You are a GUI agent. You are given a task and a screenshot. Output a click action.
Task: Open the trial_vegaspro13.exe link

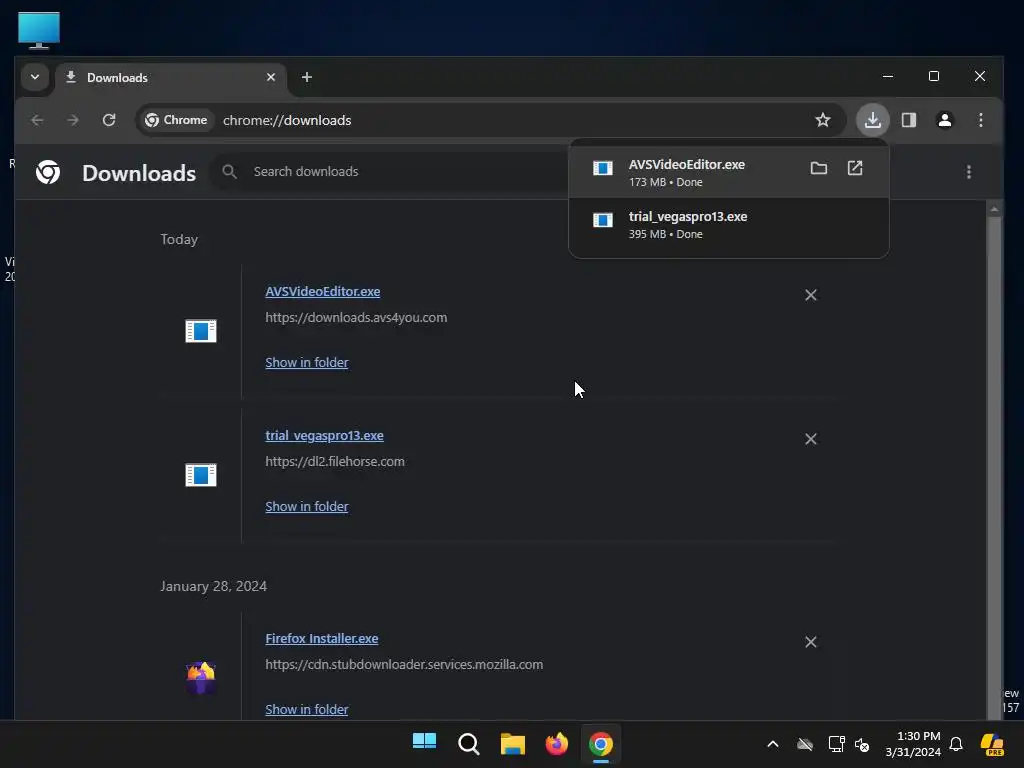pyautogui.click(x=325, y=436)
